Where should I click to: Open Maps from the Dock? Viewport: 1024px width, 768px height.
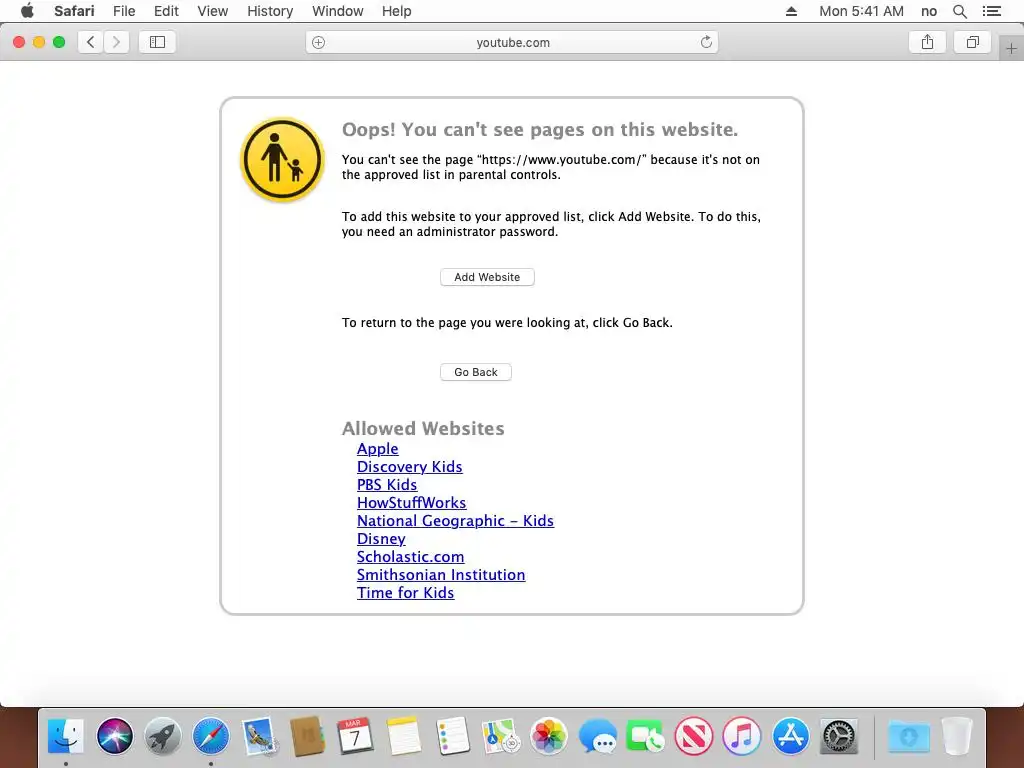coord(500,736)
